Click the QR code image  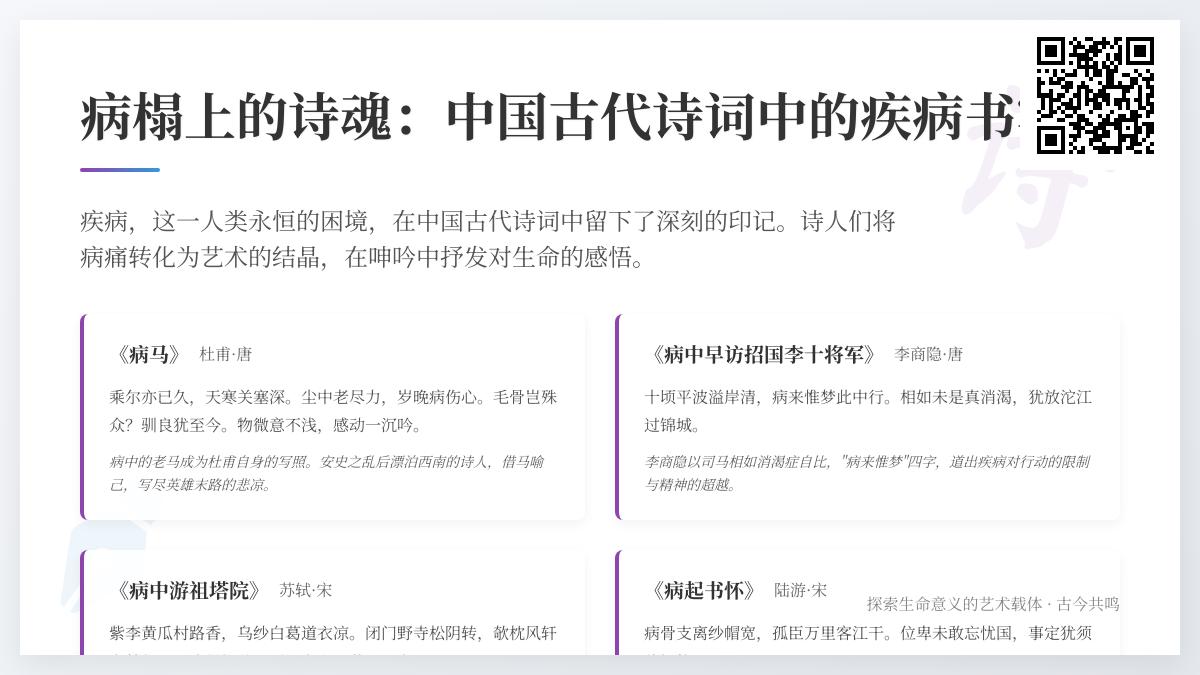(1095, 95)
